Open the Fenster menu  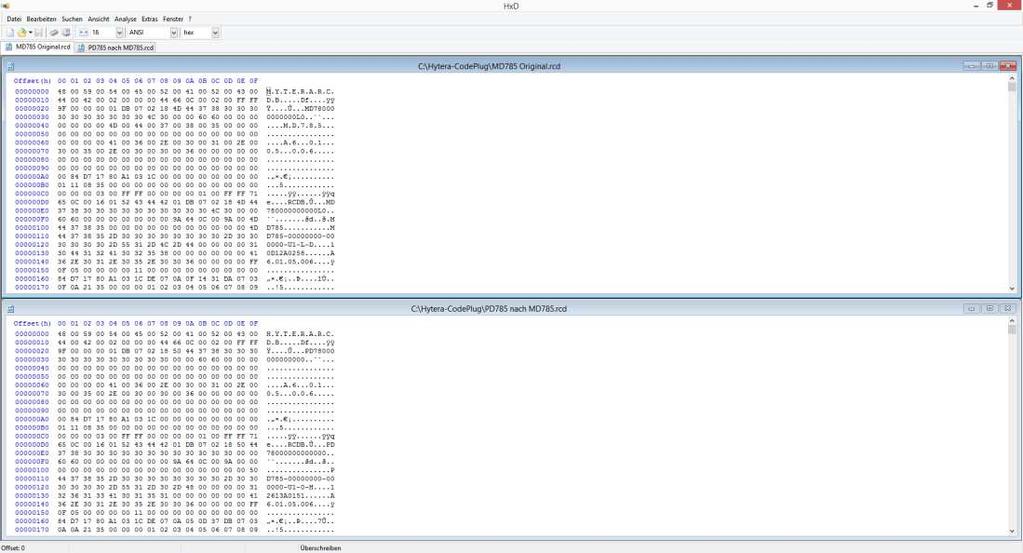174,19
